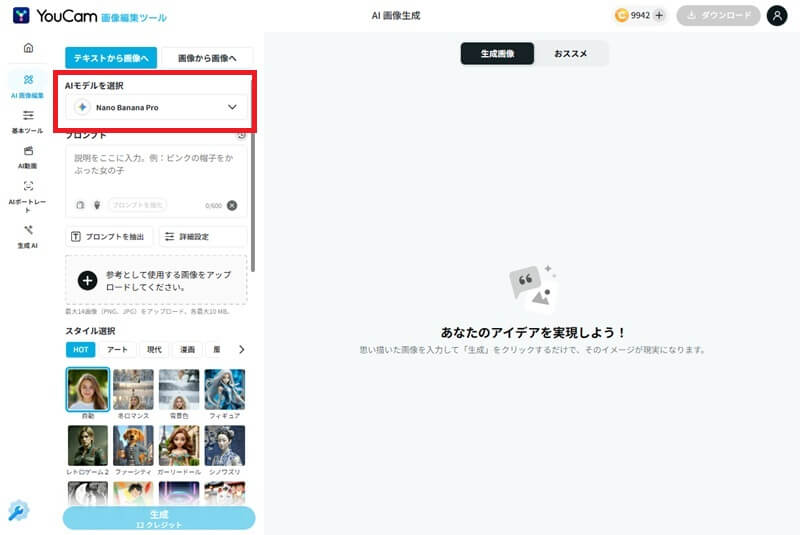Open AIポートレート from the sidebar
This screenshot has width=800, height=535.
click(27, 192)
